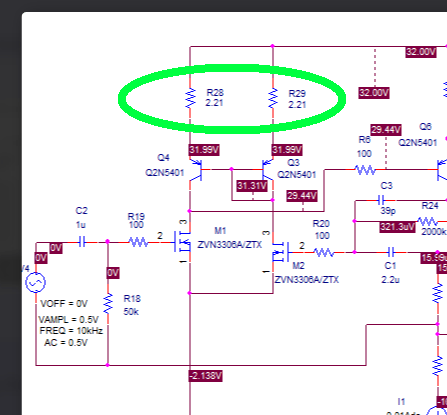Click the FREQ = 10kHz parameter

click(x=71, y=331)
